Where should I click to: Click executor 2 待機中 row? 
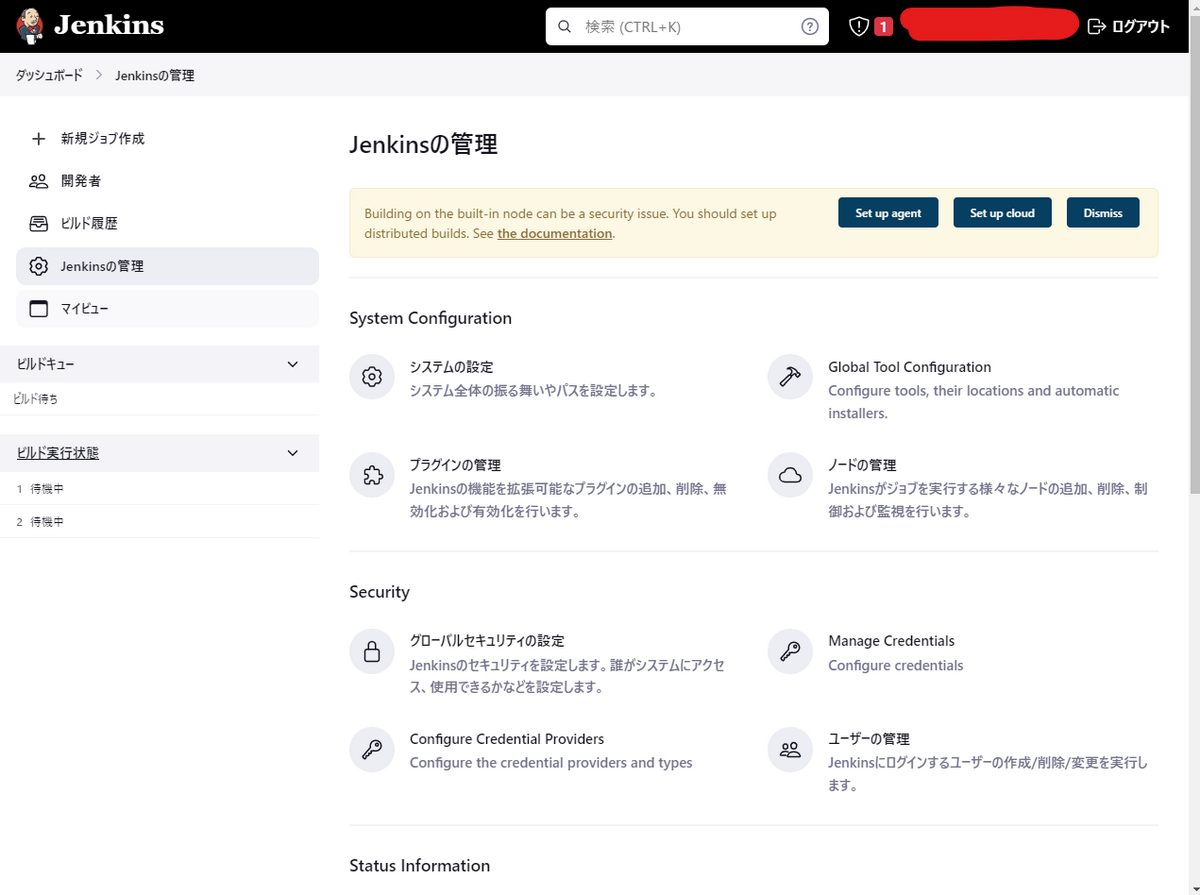[x=160, y=522]
